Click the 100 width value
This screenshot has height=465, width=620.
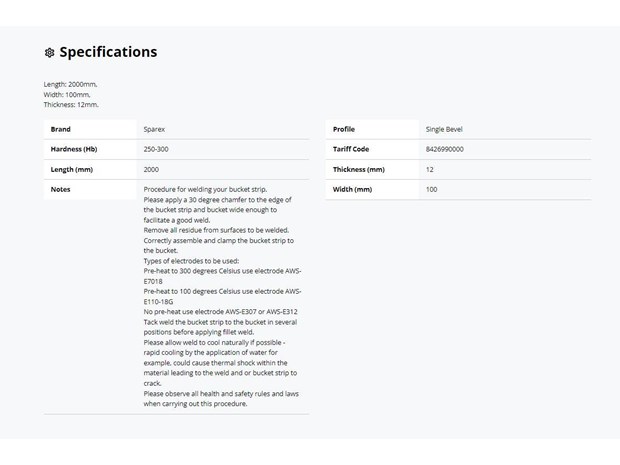tap(431, 189)
